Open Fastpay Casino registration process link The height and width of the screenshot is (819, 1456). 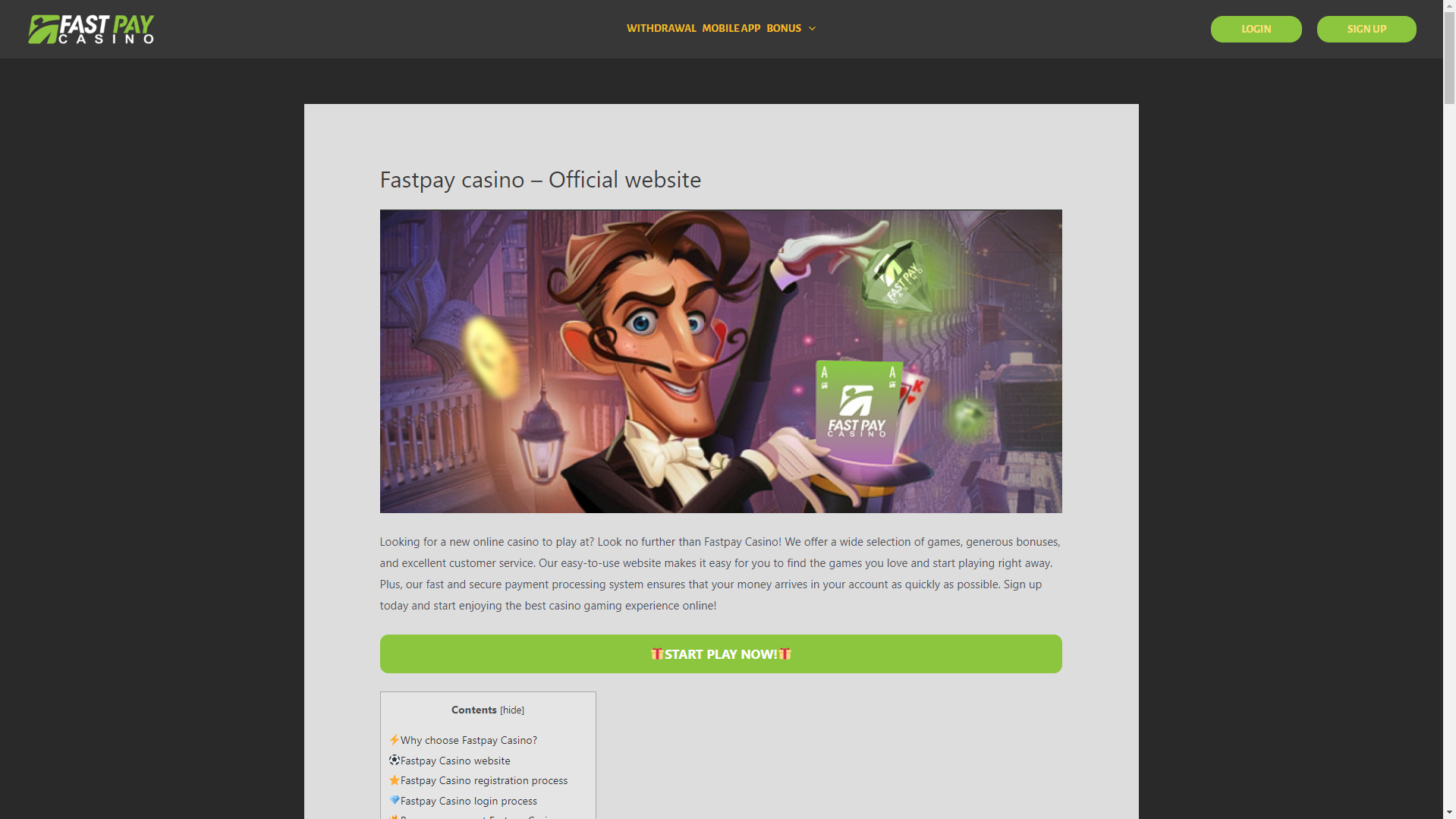(x=484, y=780)
